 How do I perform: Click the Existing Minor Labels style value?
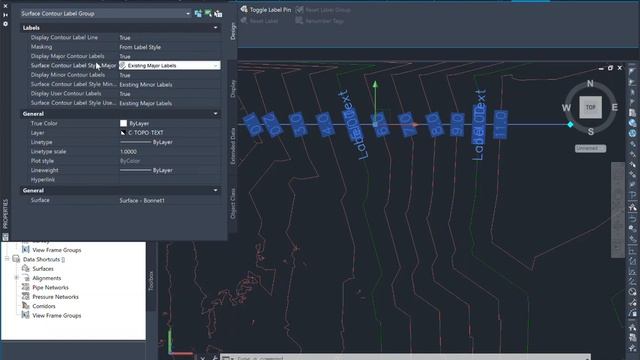[146, 84]
